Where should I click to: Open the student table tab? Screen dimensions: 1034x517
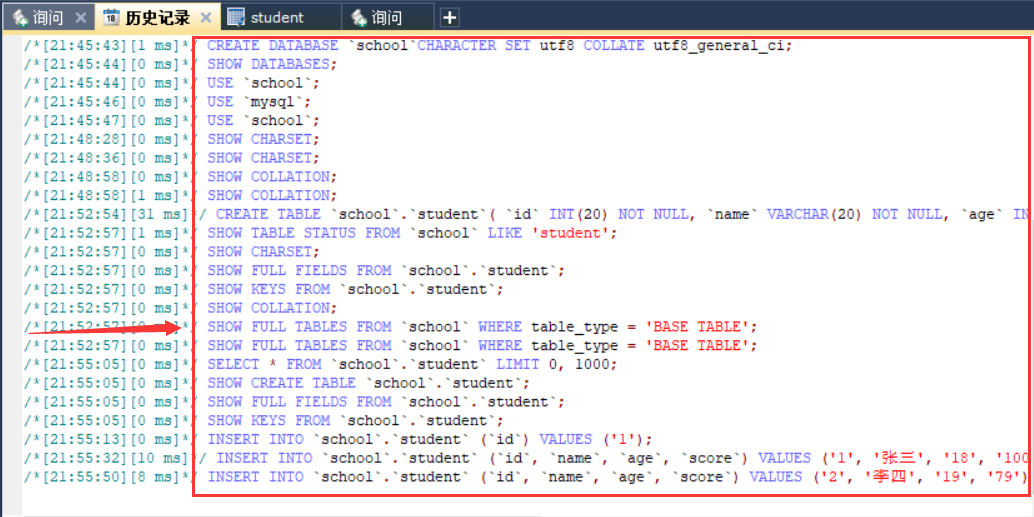coord(282,18)
